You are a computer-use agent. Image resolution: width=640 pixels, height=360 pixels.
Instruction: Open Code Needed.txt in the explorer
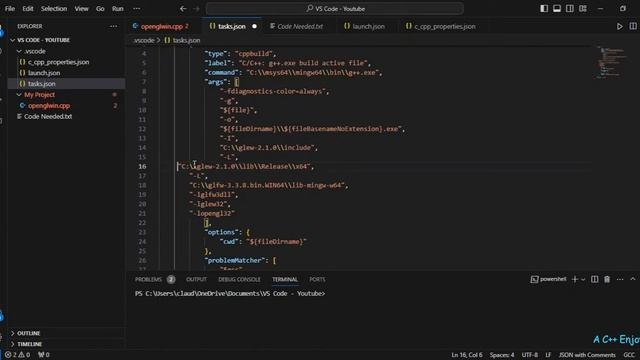(48, 116)
